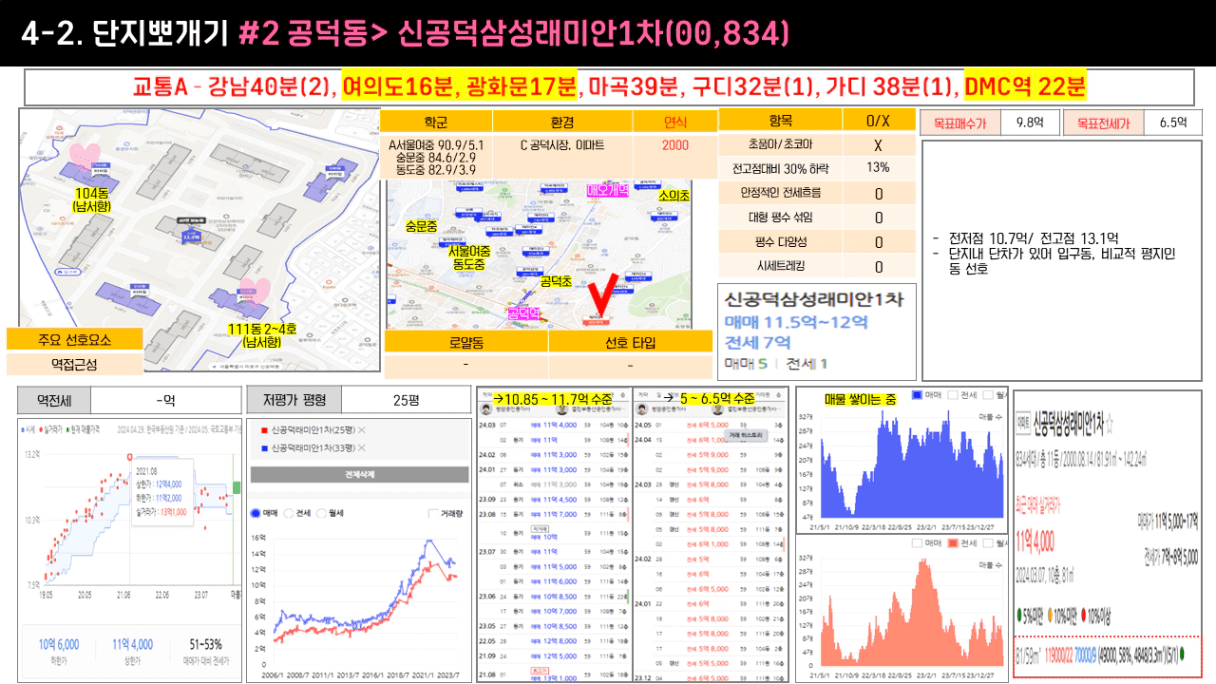Screen dimensions: 1216x684
Task: Click the apartment complex map with 104동
Action: point(197,241)
